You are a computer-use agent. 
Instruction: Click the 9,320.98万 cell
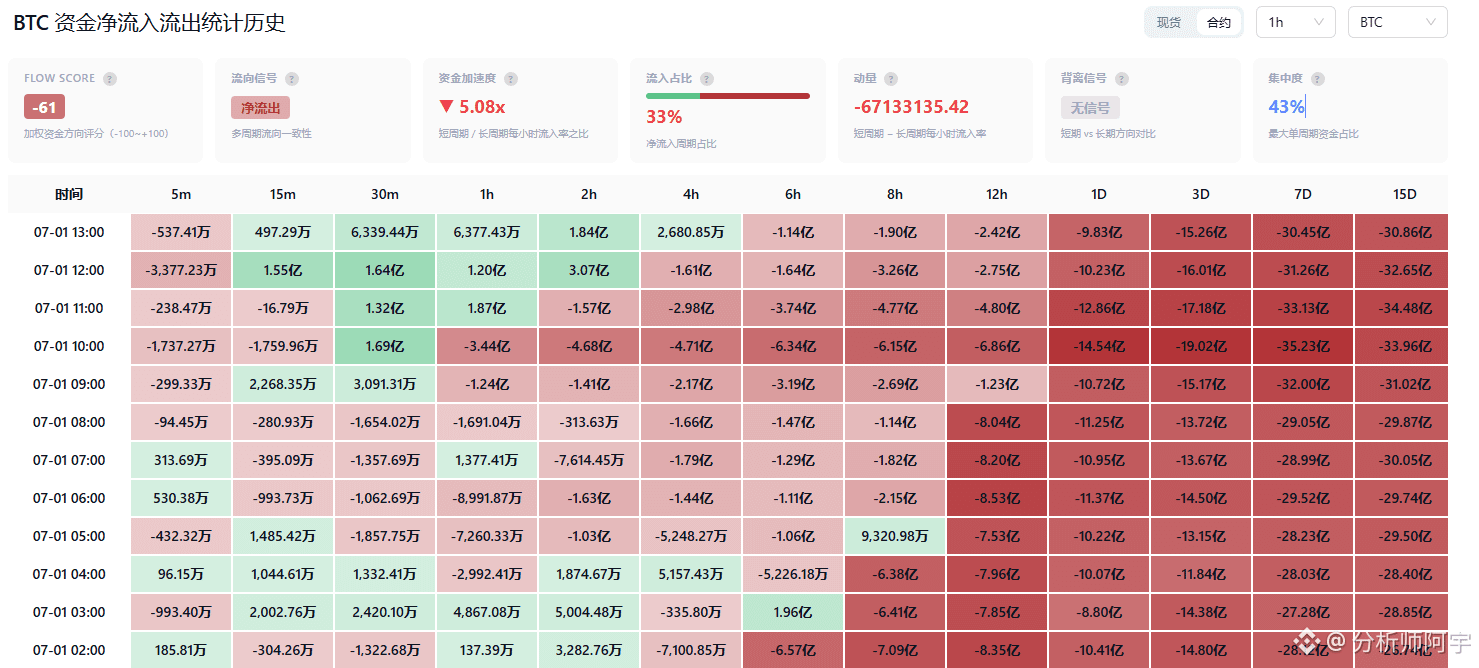coord(895,536)
